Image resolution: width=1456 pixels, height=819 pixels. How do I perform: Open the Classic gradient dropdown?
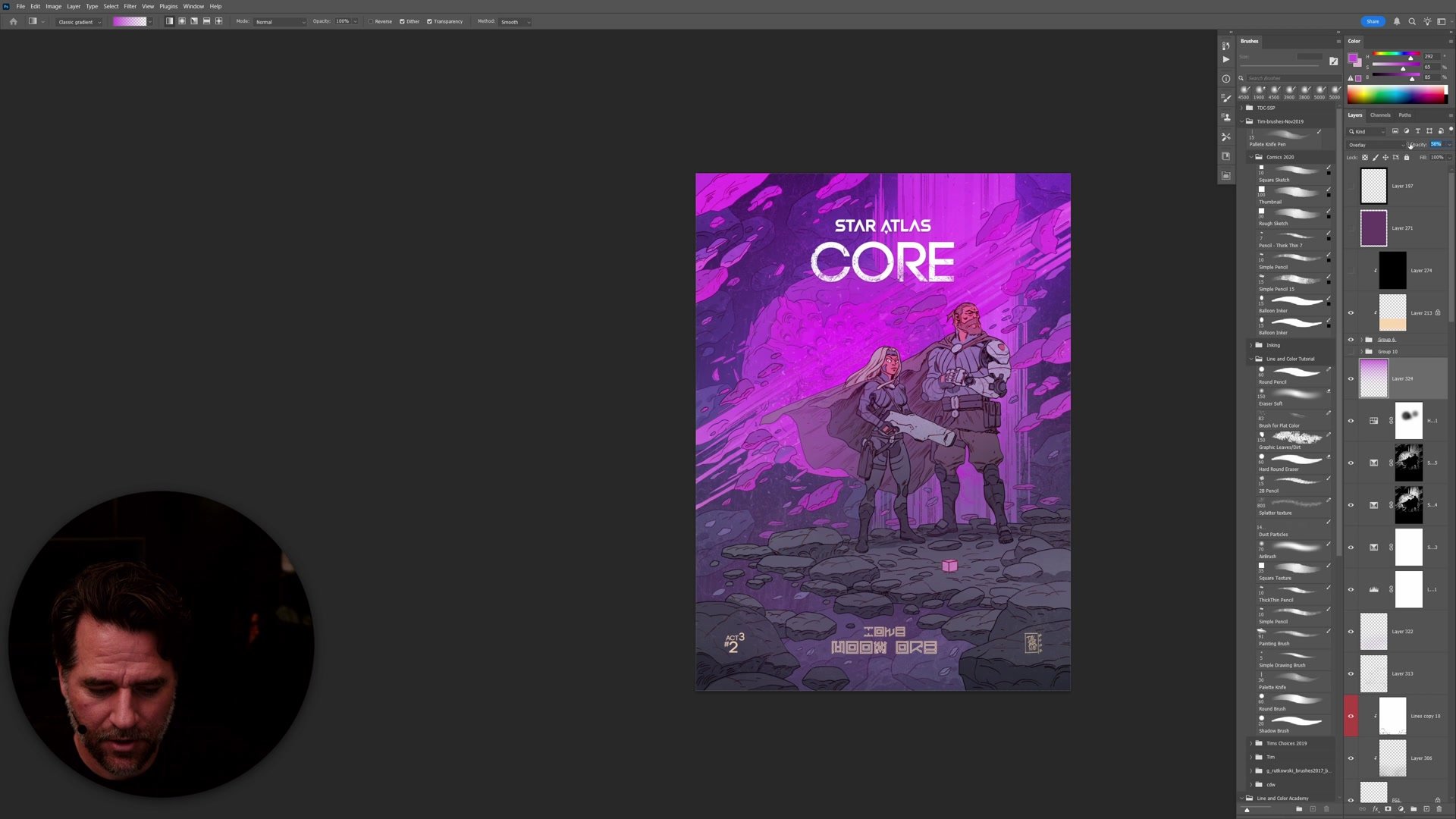79,22
